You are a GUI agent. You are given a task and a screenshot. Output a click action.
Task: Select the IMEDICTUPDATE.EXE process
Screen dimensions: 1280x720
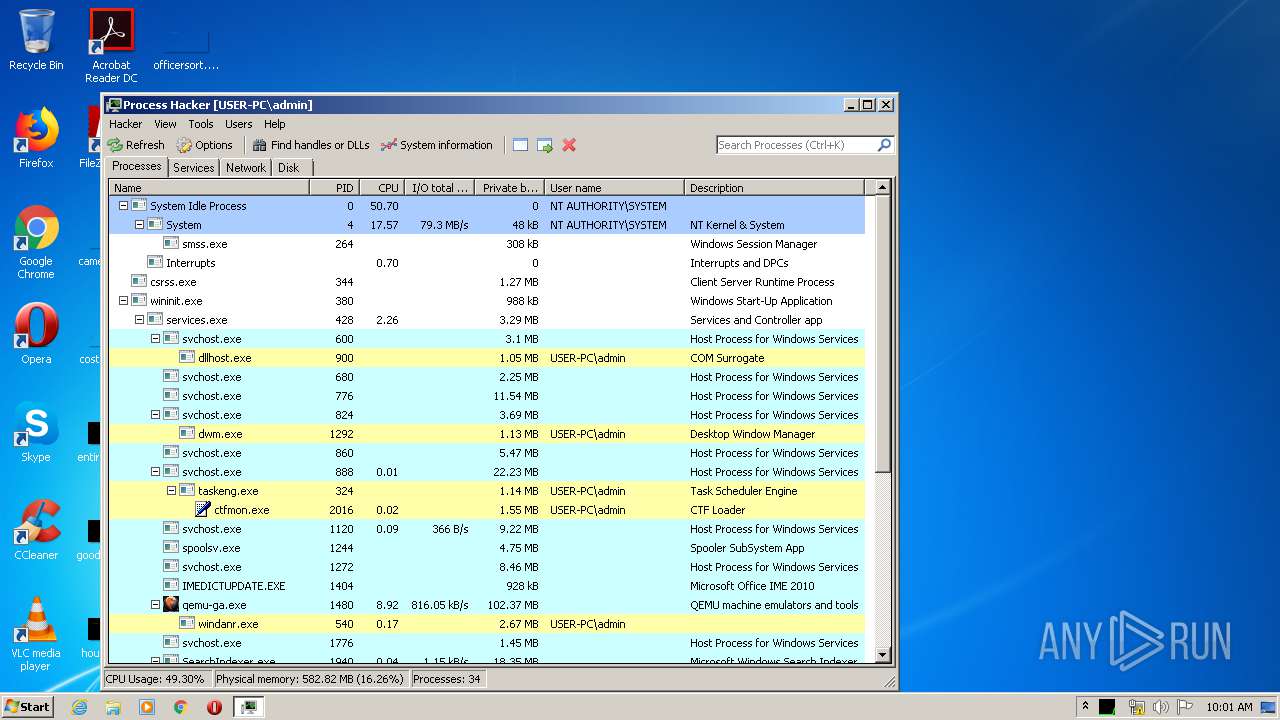487,586
